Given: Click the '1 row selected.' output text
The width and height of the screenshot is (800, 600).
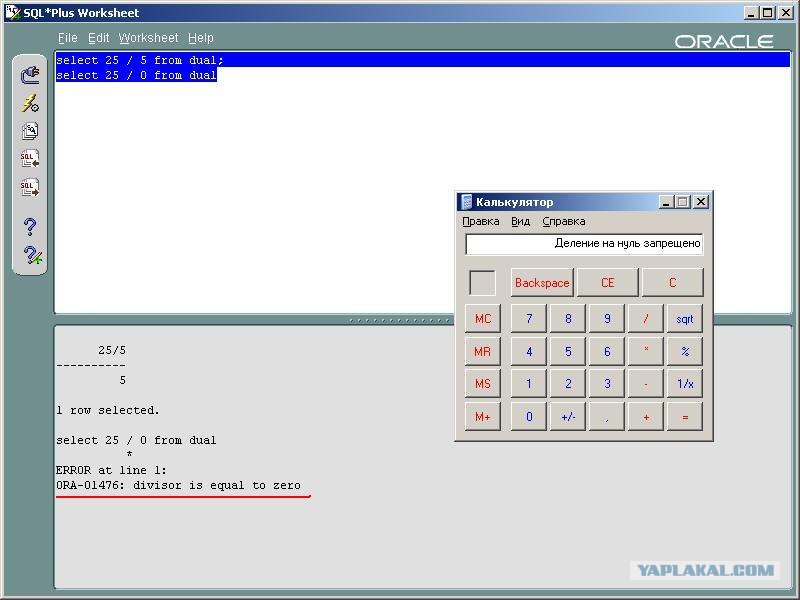Looking at the screenshot, I should click(x=108, y=410).
